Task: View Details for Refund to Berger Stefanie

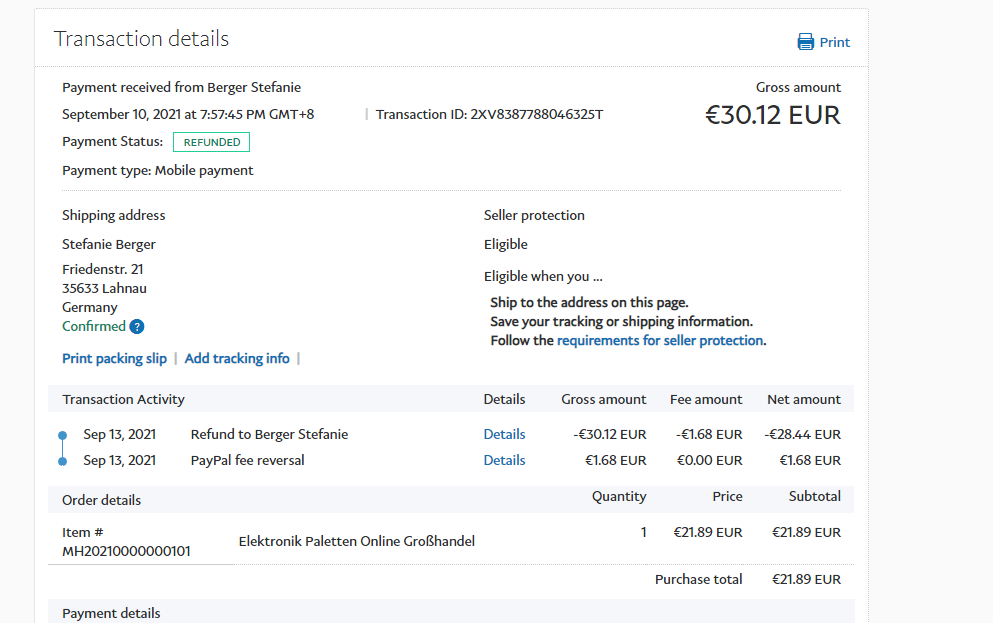Action: coord(504,434)
